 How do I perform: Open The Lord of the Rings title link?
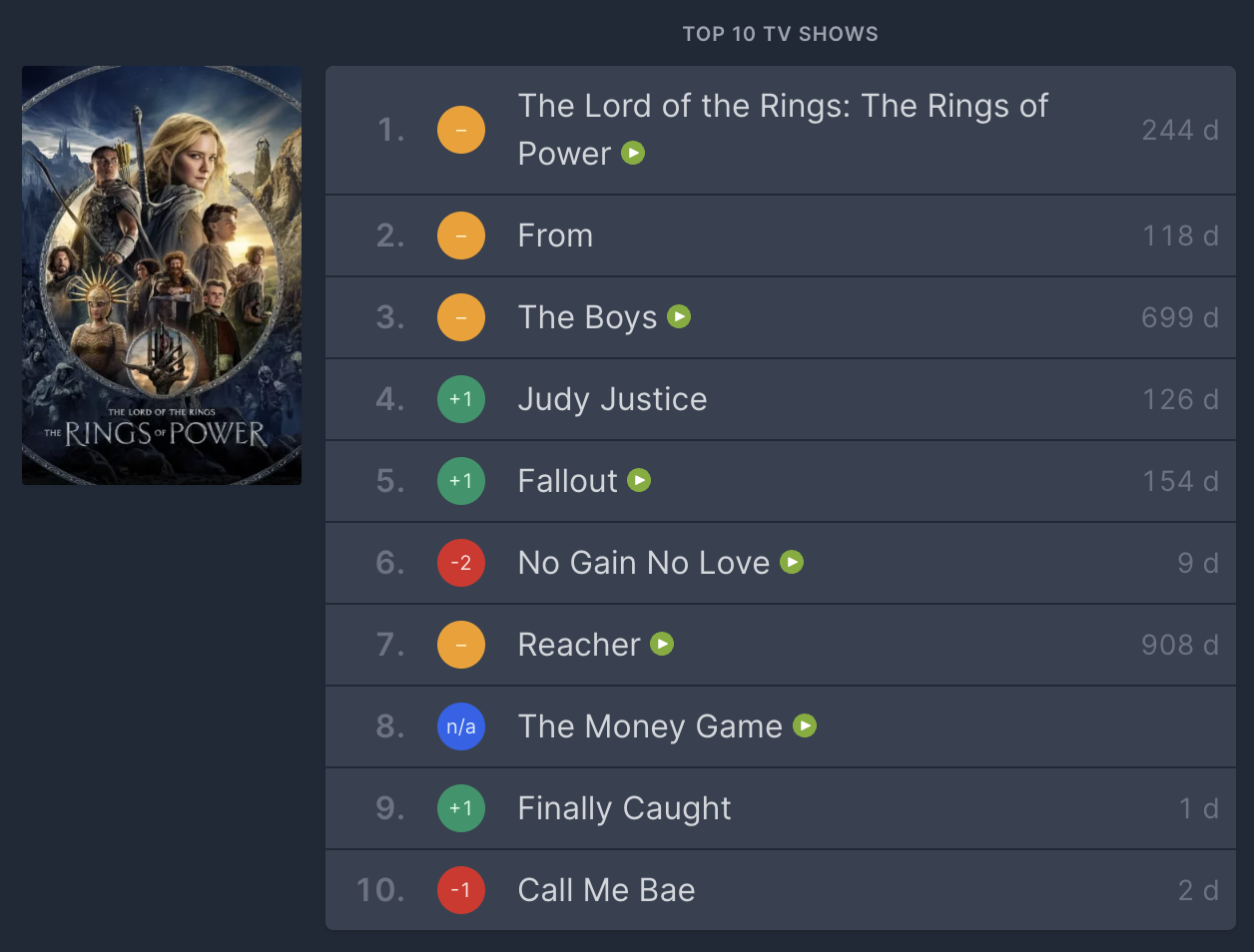tap(782, 107)
